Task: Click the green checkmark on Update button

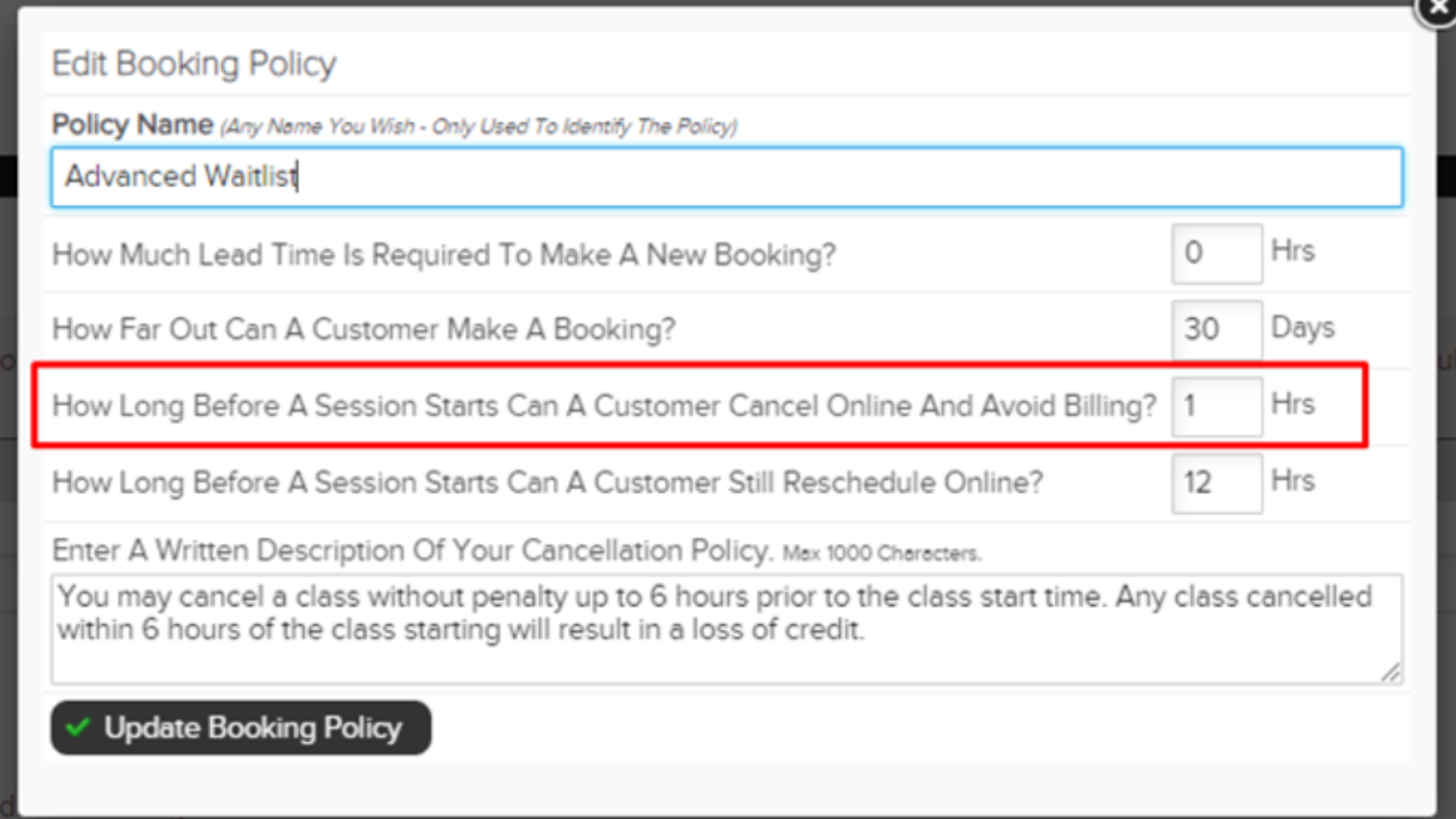Action: pos(78,728)
